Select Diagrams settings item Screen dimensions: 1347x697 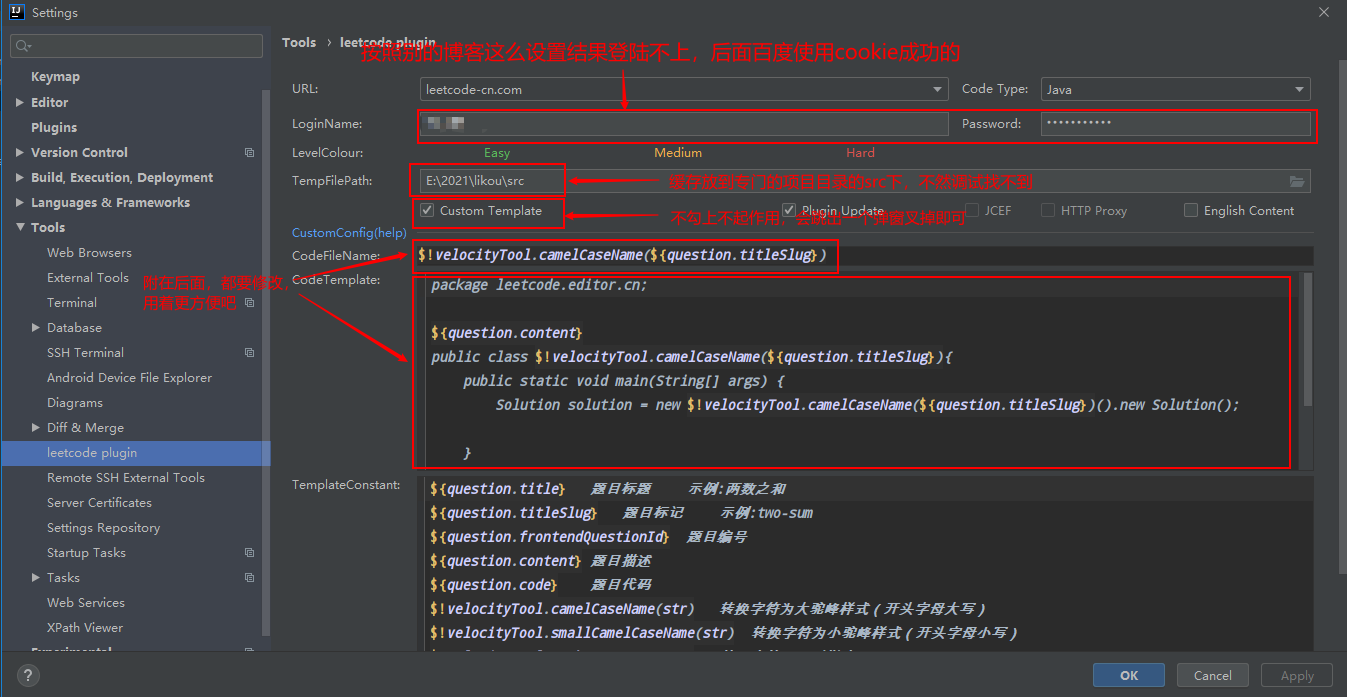point(75,402)
